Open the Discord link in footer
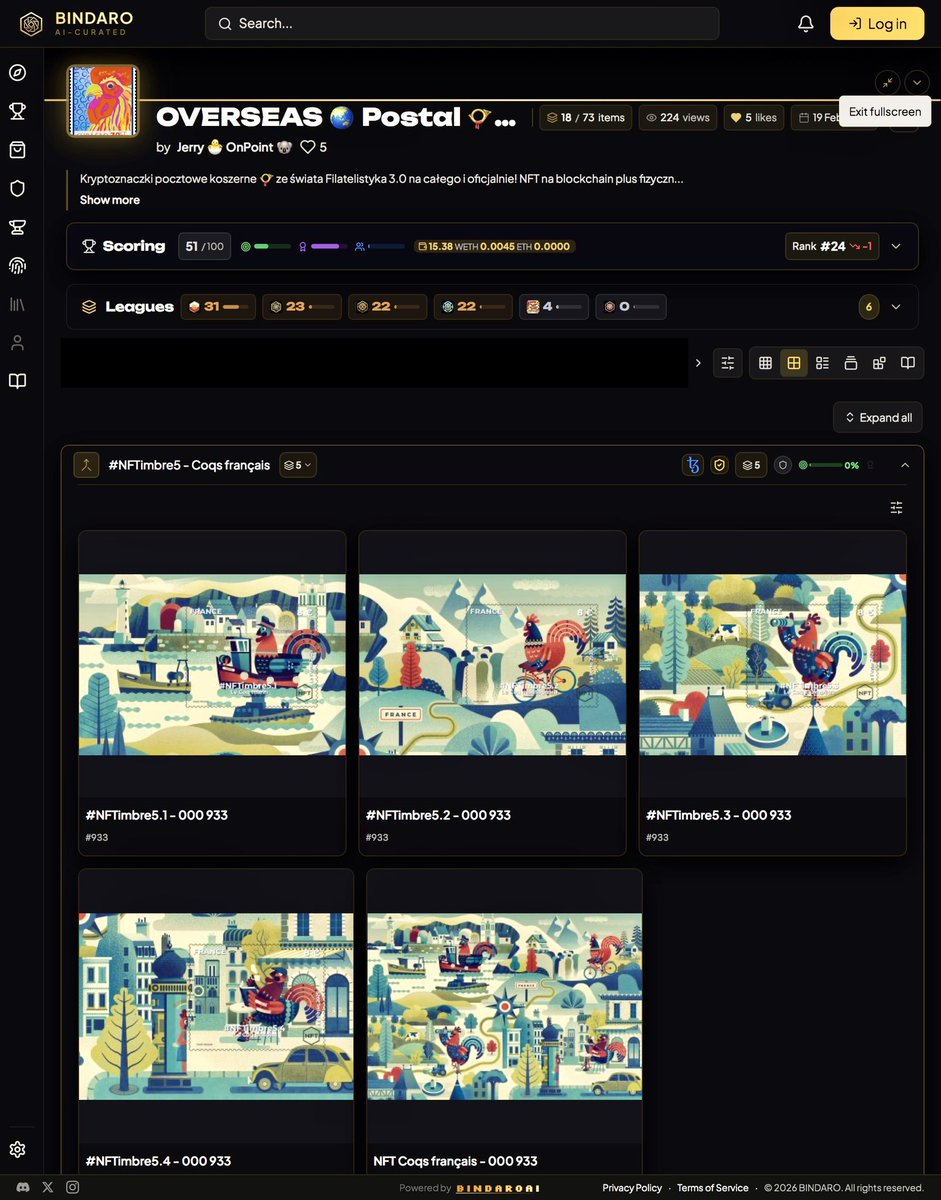The width and height of the screenshot is (941, 1200). tap(22, 1187)
